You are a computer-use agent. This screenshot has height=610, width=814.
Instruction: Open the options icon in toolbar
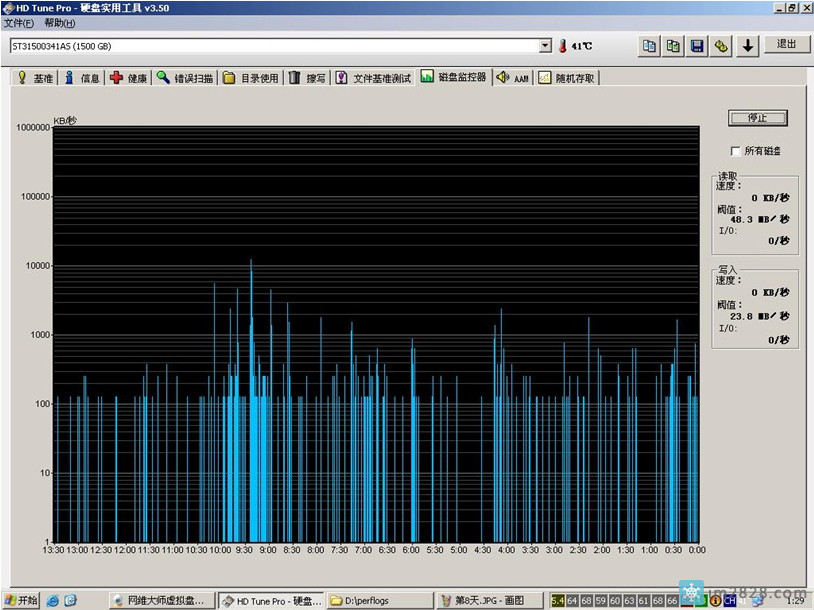pyautogui.click(x=721, y=46)
